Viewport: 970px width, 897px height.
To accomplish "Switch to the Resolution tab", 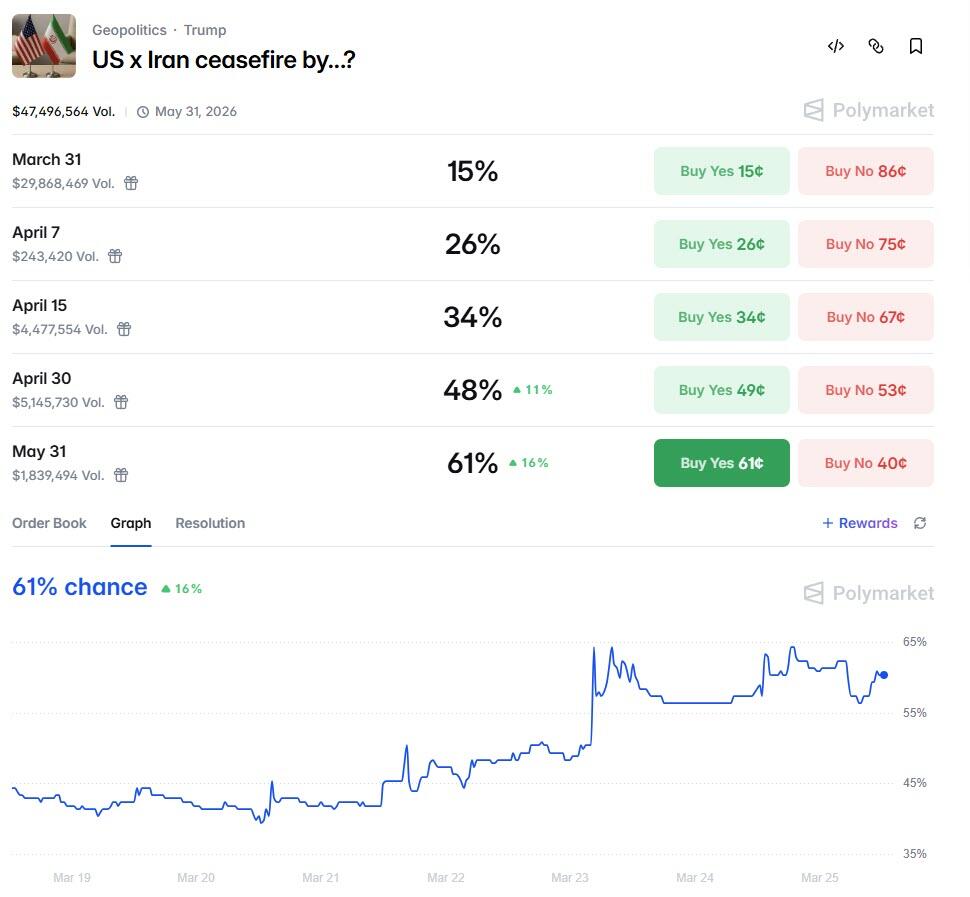I will coord(210,523).
